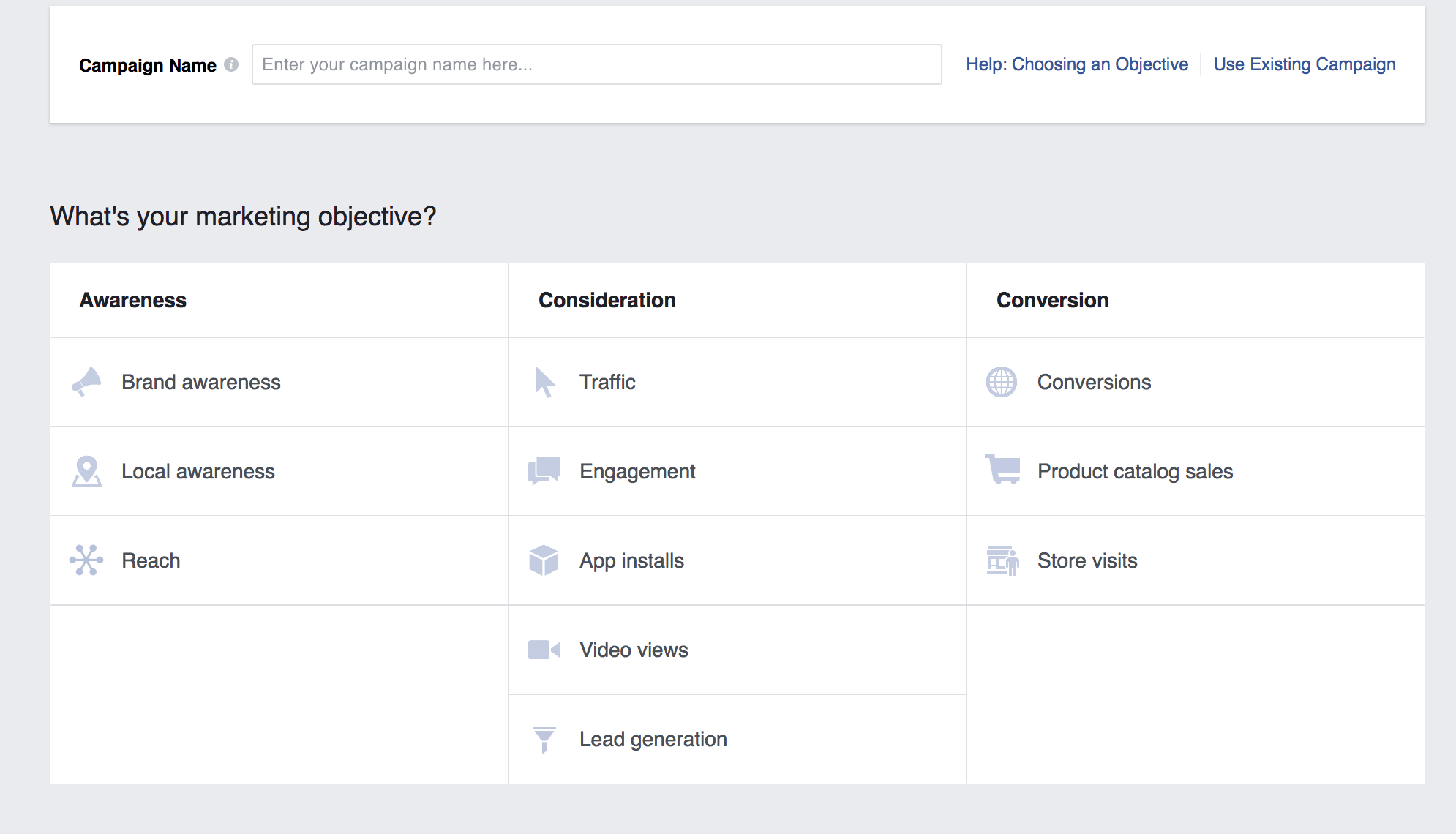Click the Campaign Name label
1456x834 pixels.
148,66
